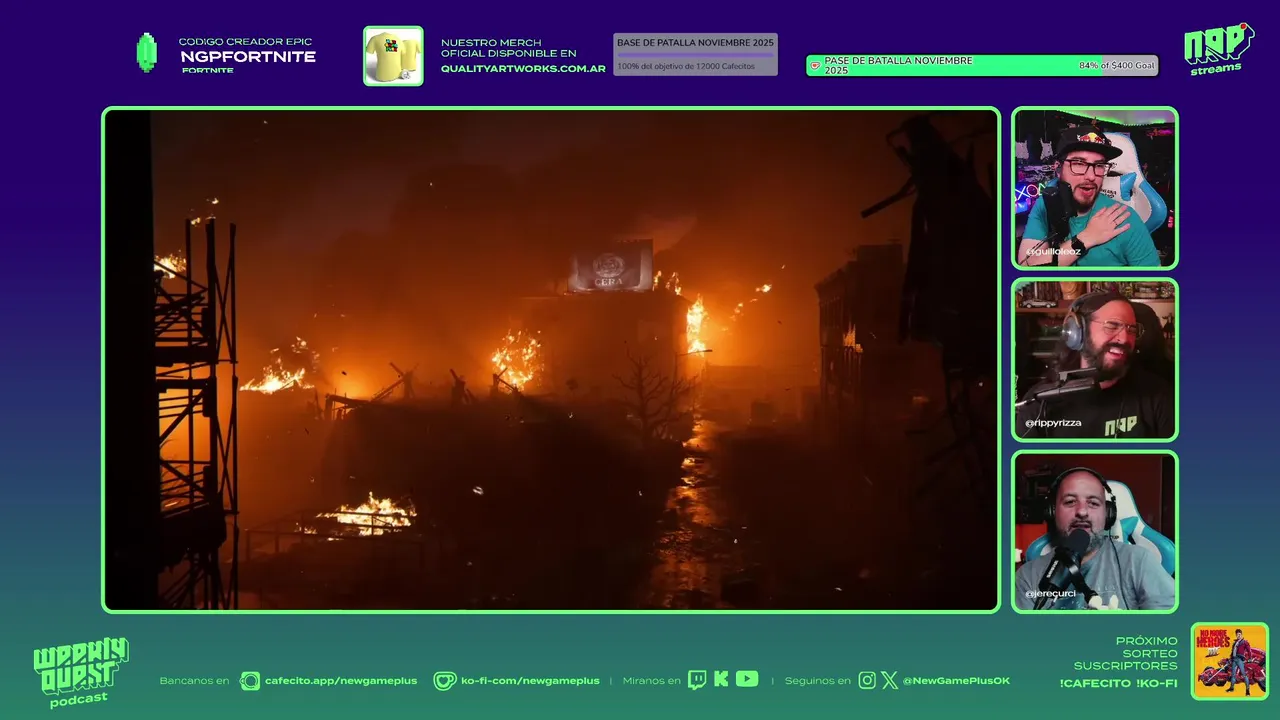Image resolution: width=1280 pixels, height=720 pixels.
Task: Click the NGPFORTNITE creator code text
Action: [x=248, y=57]
